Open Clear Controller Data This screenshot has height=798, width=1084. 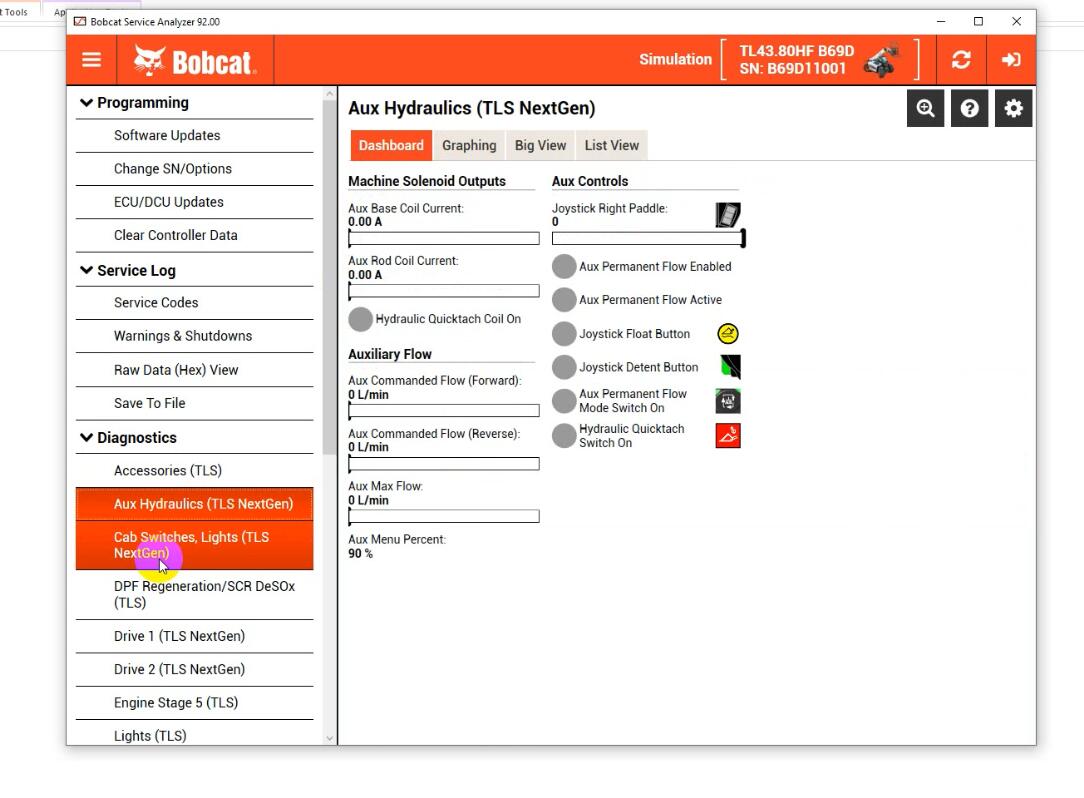coord(194,235)
